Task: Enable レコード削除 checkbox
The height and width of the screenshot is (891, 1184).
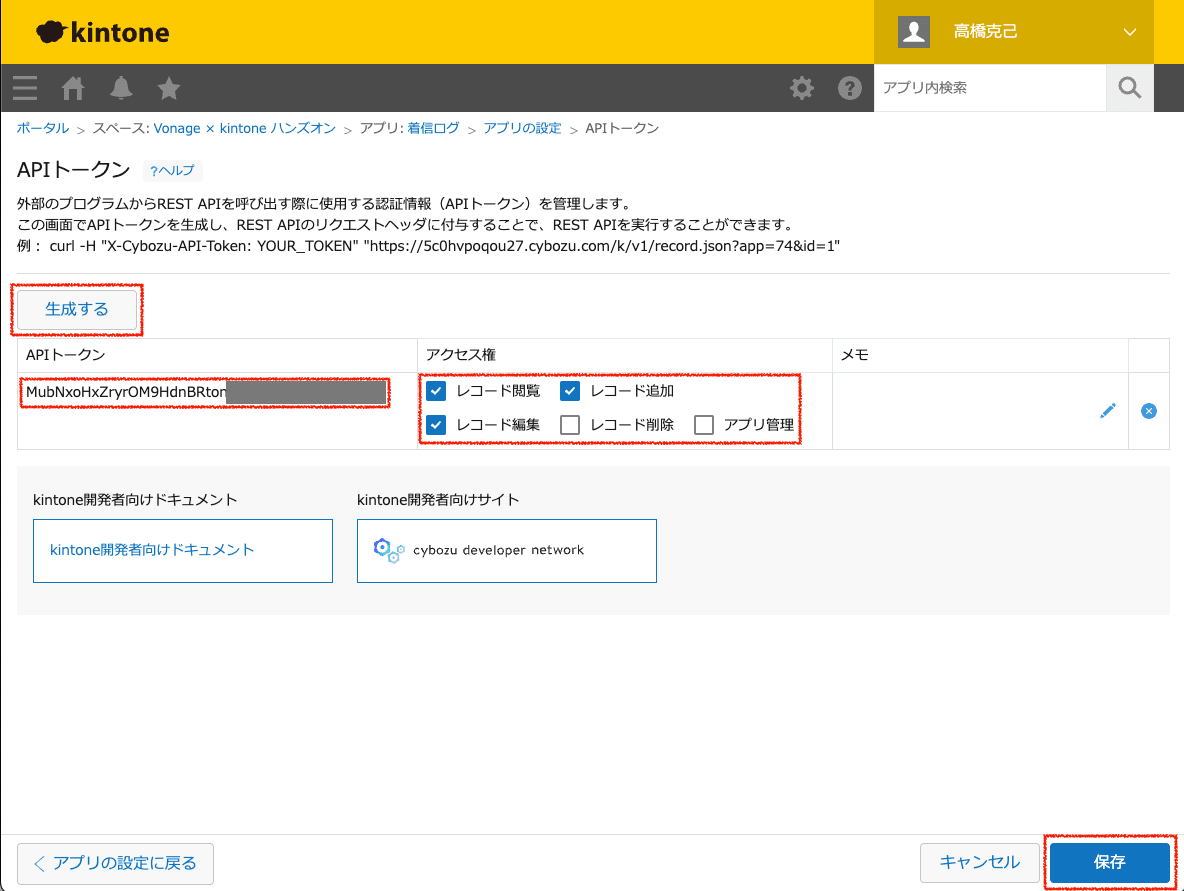Action: [570, 425]
